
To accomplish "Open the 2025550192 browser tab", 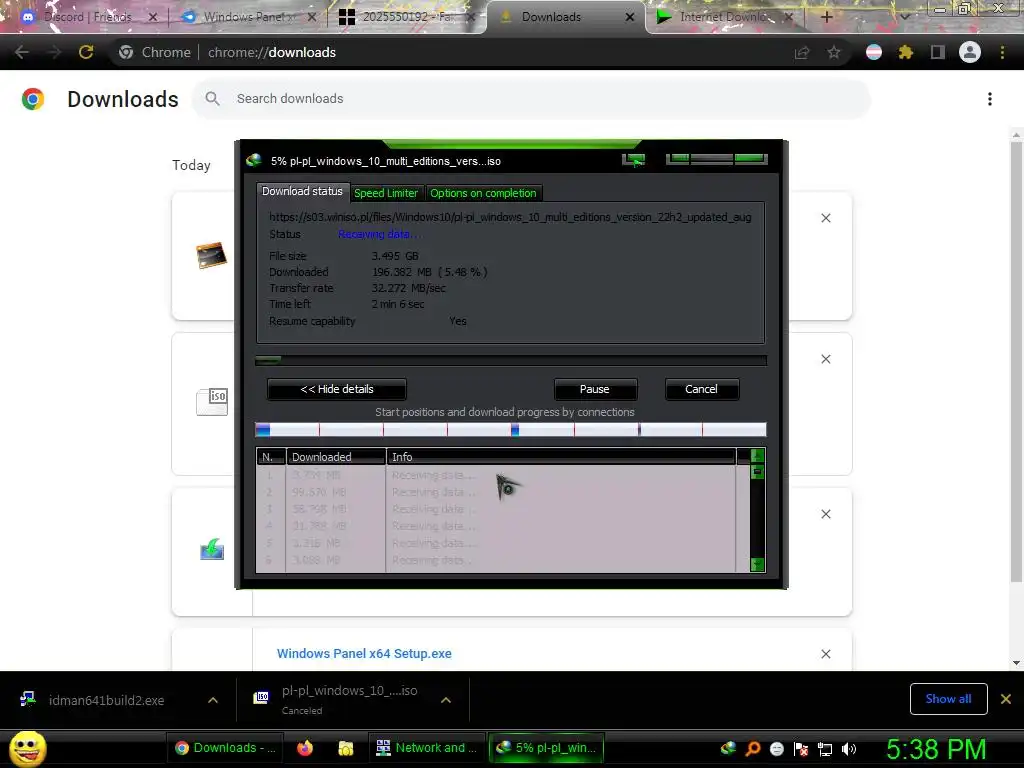I will click(408, 17).
